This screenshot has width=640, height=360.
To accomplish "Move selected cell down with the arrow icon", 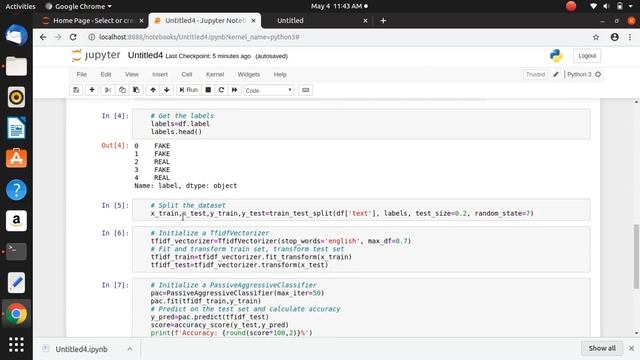I will click(x=167, y=90).
